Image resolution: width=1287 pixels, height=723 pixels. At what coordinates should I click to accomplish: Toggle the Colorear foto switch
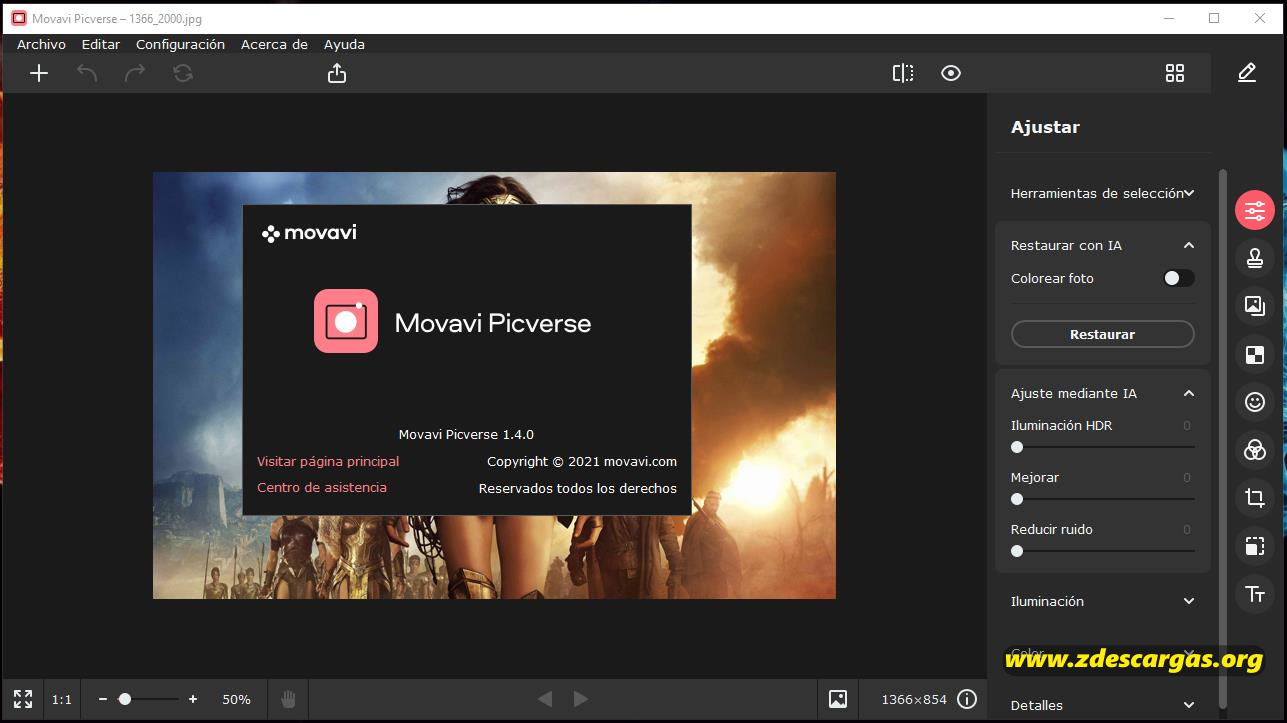1179,278
